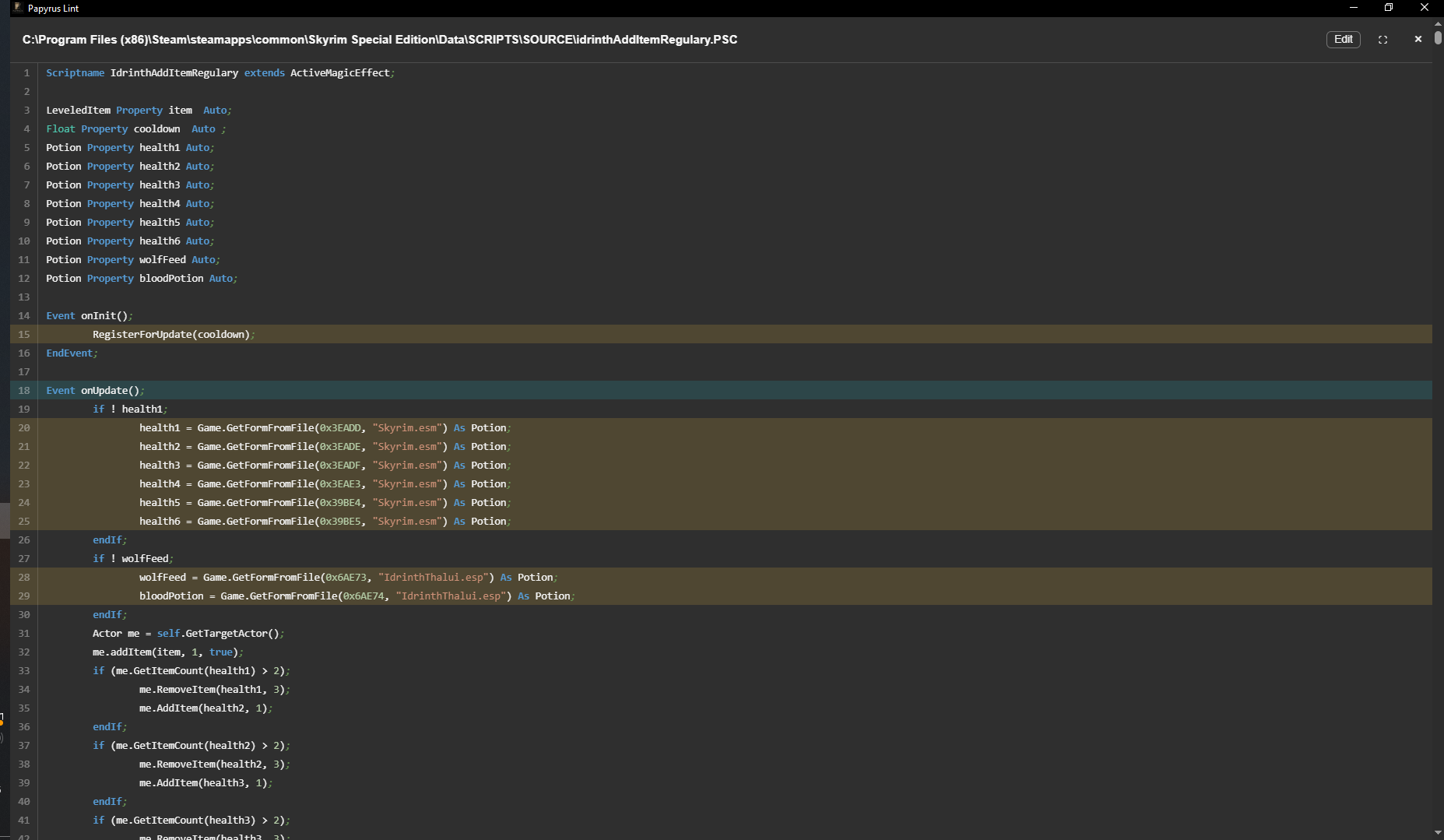1444x840 pixels.
Task: Click line if me.GetItemCount(health3) > 2
Action: (191, 820)
